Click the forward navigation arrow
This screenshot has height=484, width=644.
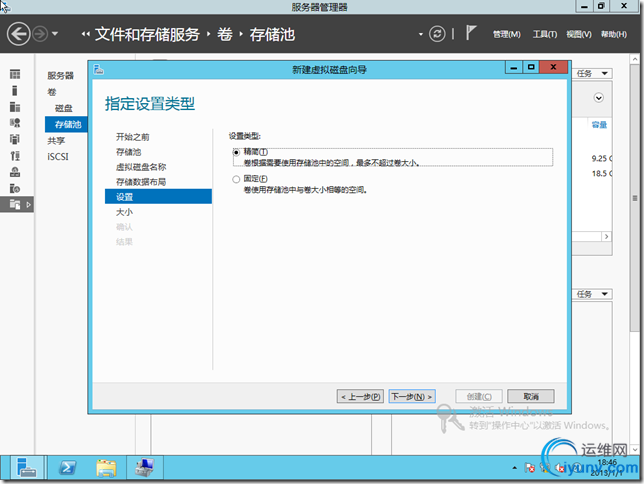(40, 34)
